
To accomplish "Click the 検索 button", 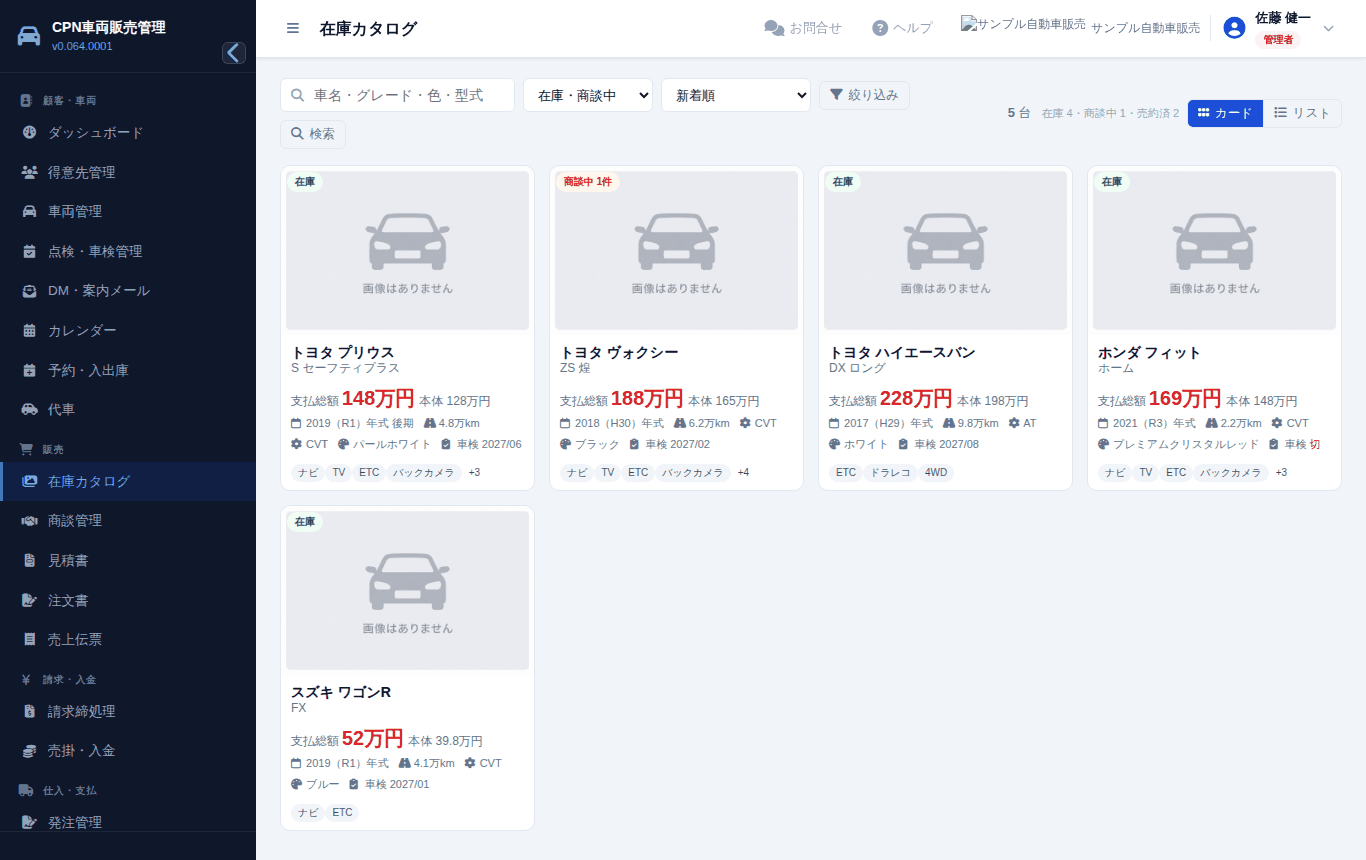I will pos(313,134).
